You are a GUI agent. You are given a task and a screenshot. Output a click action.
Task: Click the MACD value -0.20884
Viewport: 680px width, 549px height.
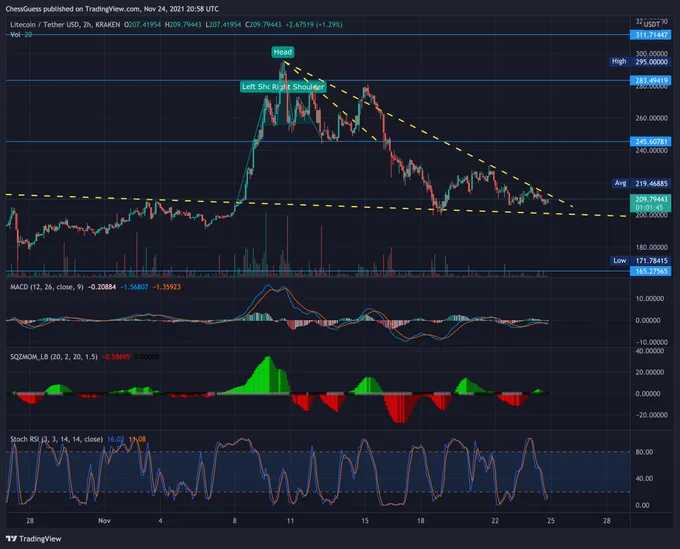102,287
